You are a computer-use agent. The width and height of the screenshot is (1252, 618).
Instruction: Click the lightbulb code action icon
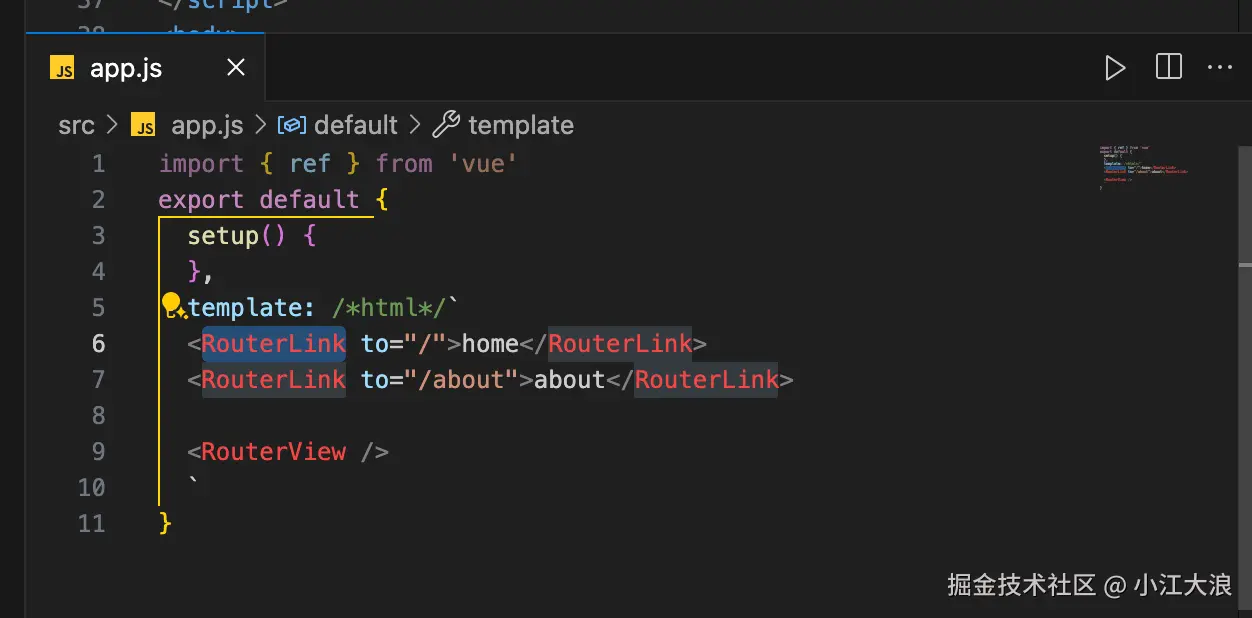(x=172, y=305)
